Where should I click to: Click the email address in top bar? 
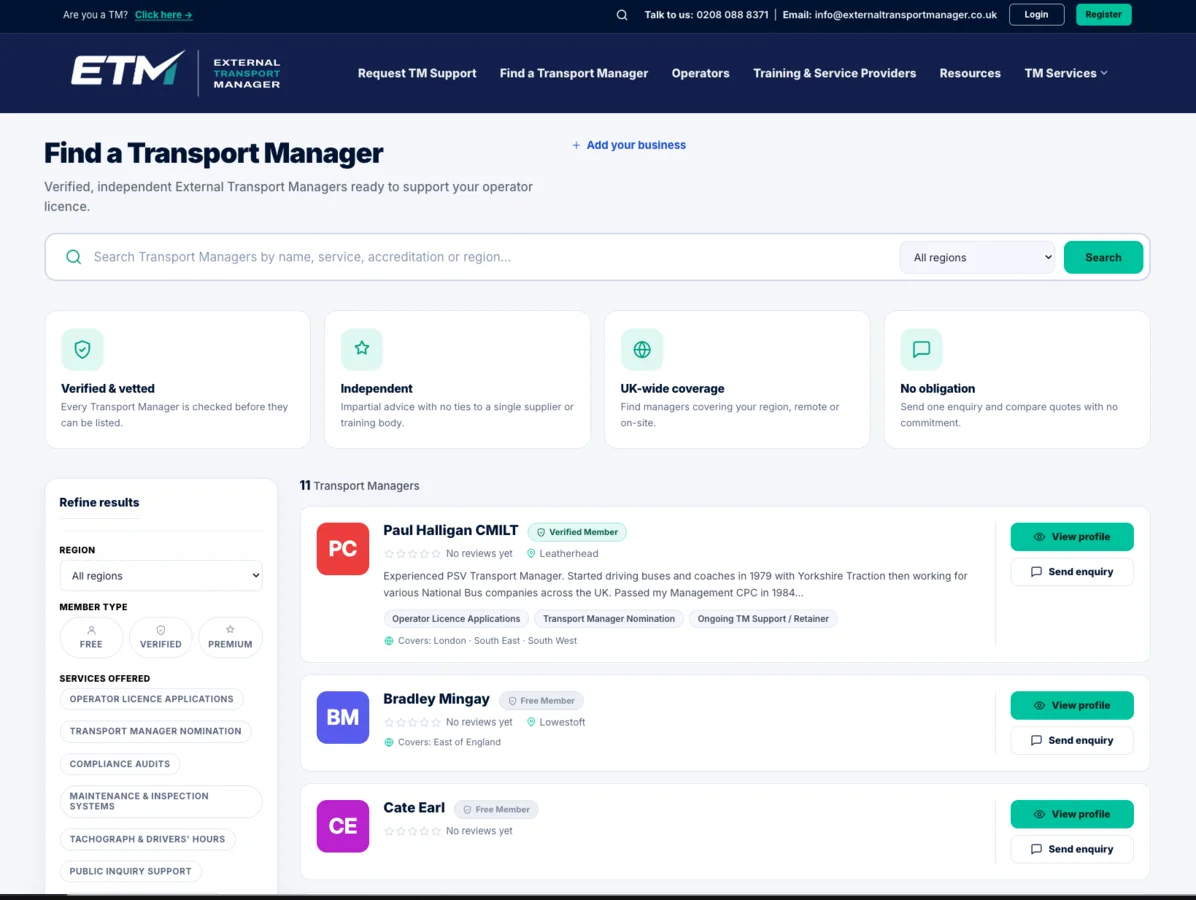pyautogui.click(x=905, y=14)
